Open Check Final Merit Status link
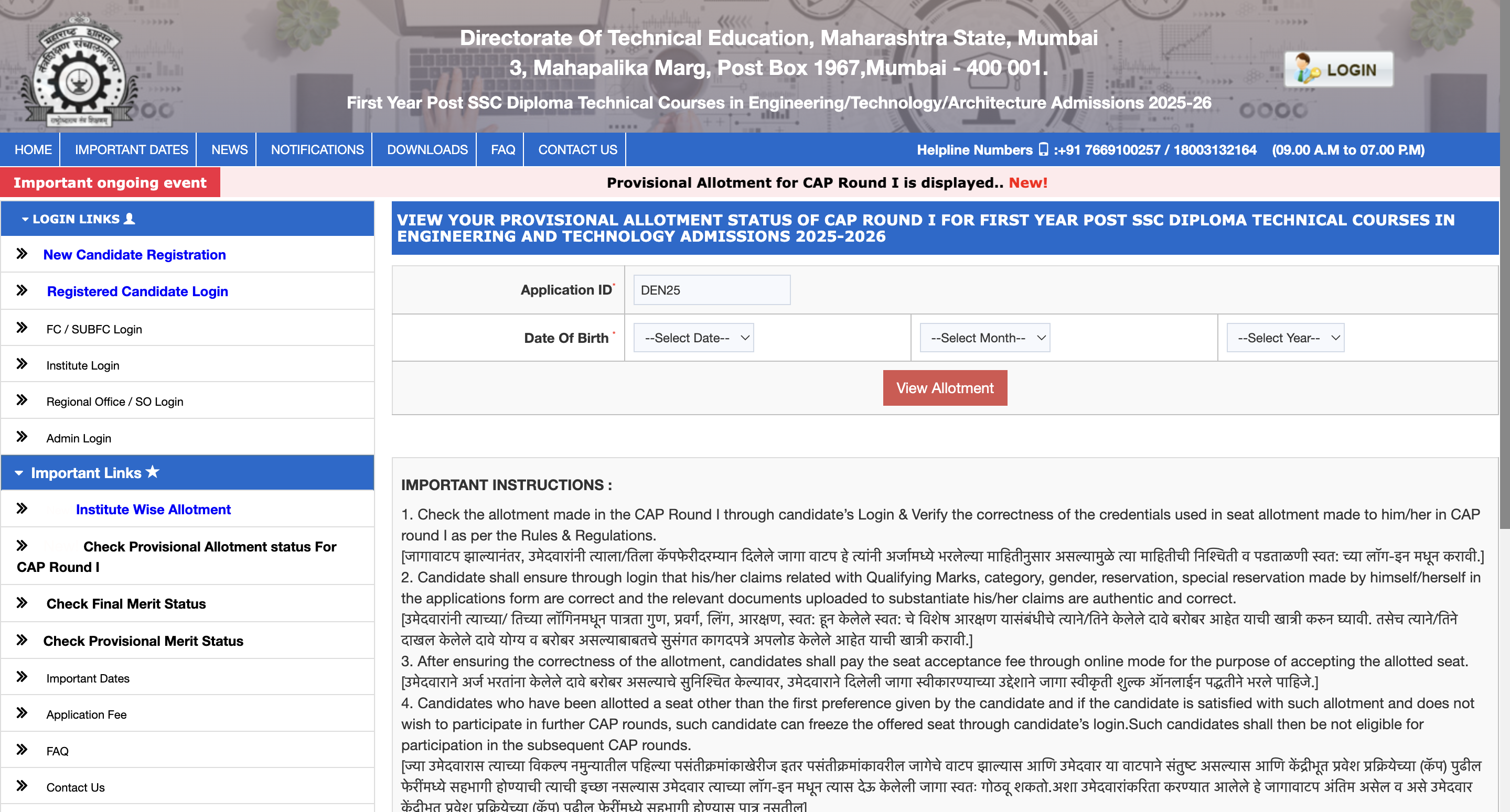This screenshot has height=812, width=1510. click(126, 604)
